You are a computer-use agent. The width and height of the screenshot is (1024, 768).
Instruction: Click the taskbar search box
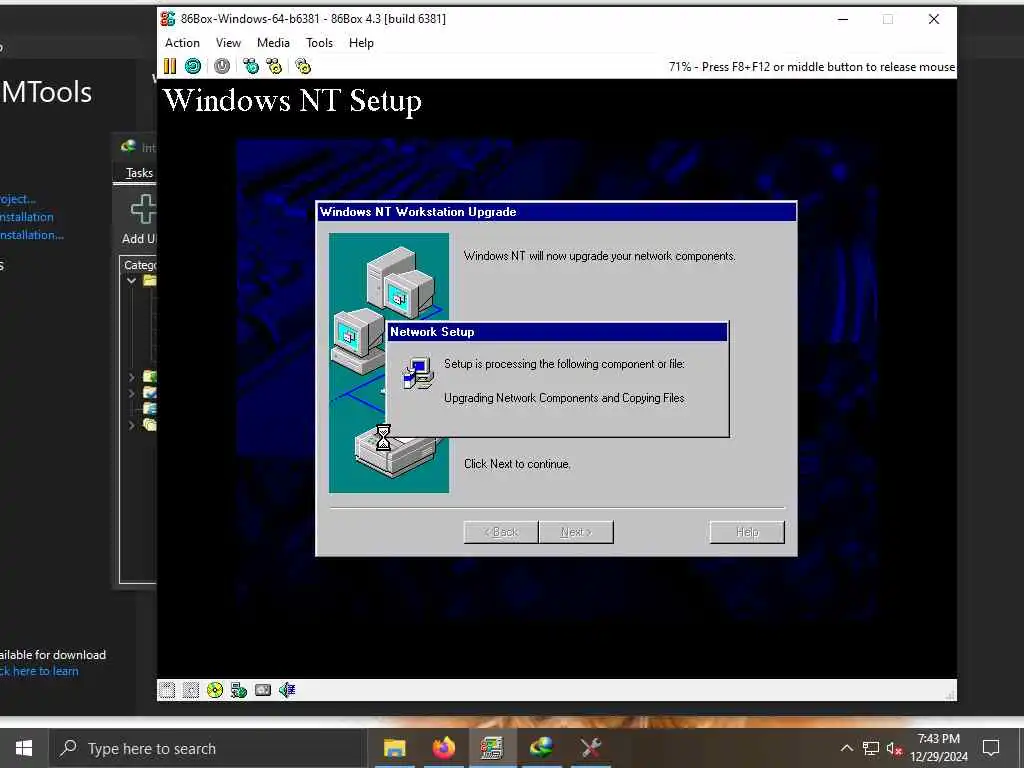(x=208, y=748)
